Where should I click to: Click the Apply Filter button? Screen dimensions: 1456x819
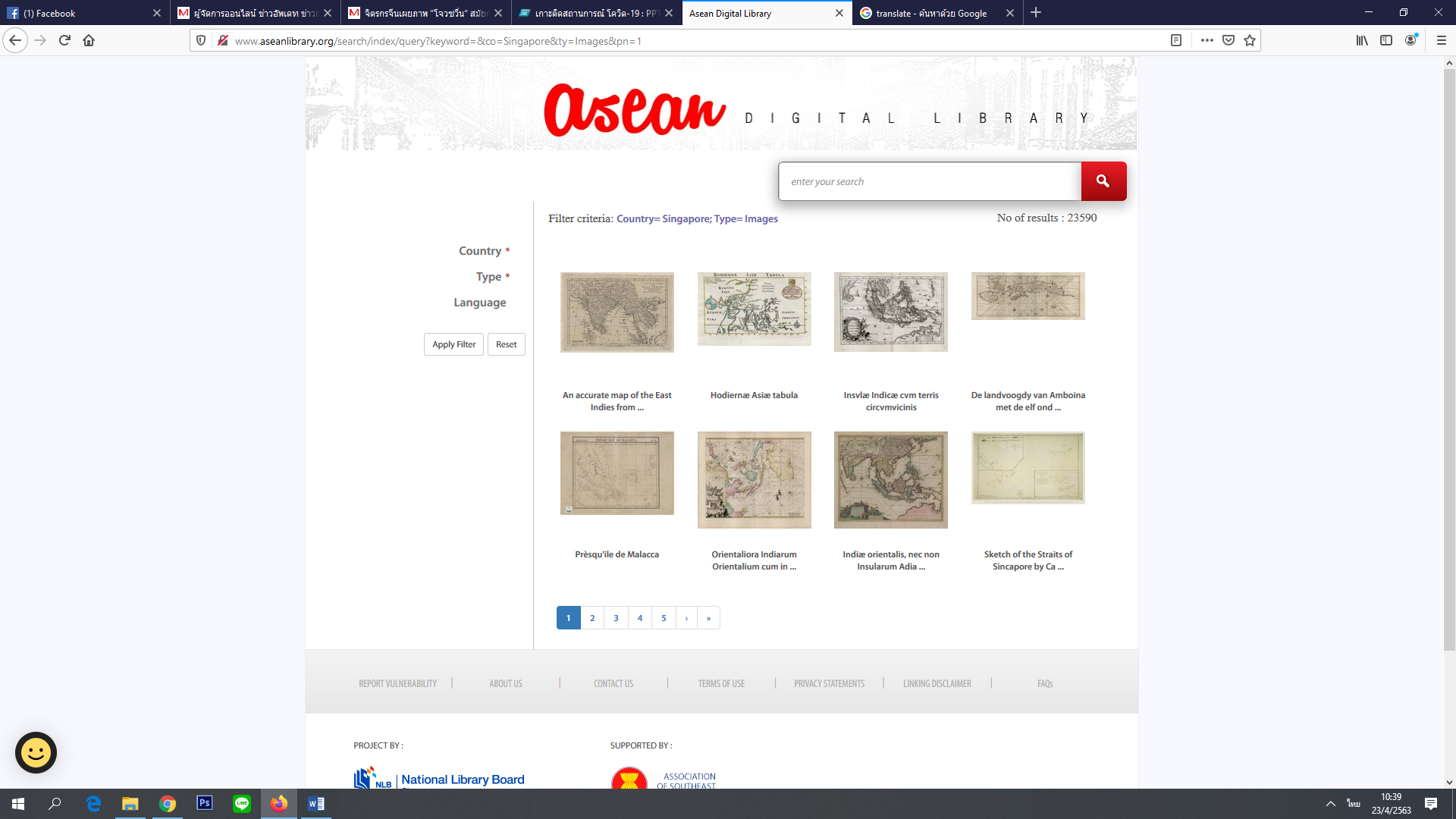coord(453,344)
